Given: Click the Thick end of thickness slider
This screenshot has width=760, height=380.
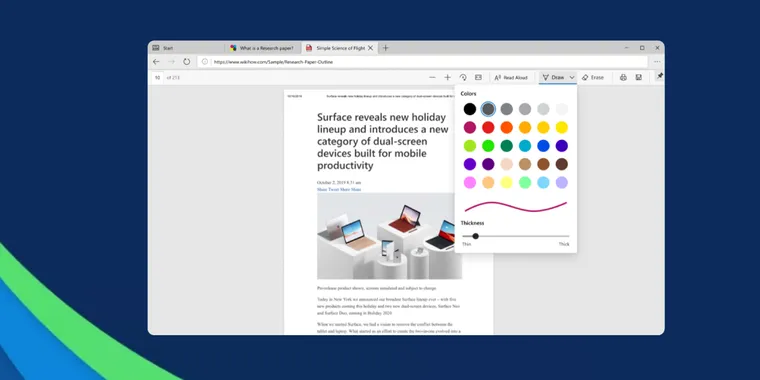Looking at the screenshot, I should 564,244.
